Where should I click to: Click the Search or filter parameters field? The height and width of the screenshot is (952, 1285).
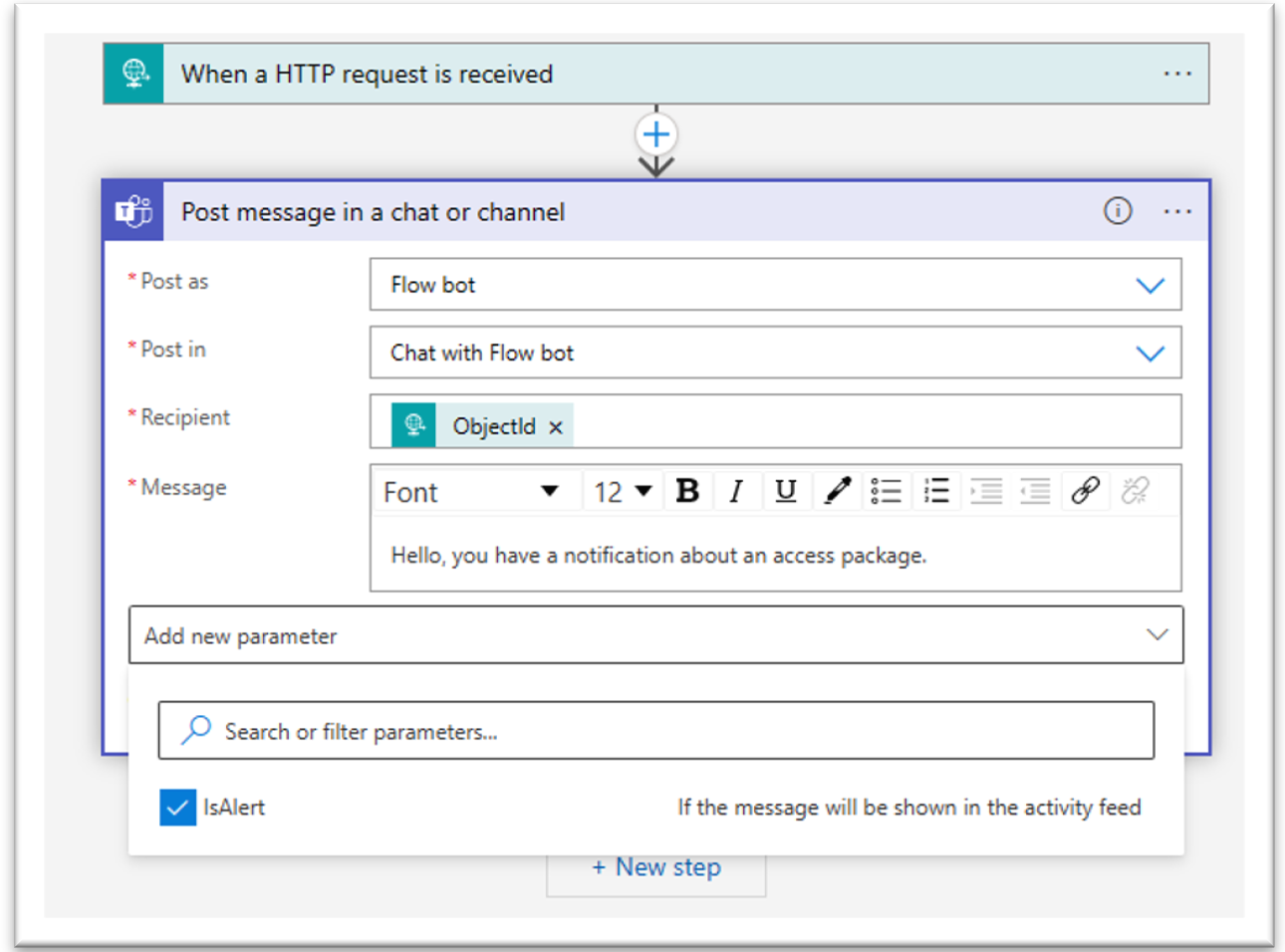coord(655,732)
